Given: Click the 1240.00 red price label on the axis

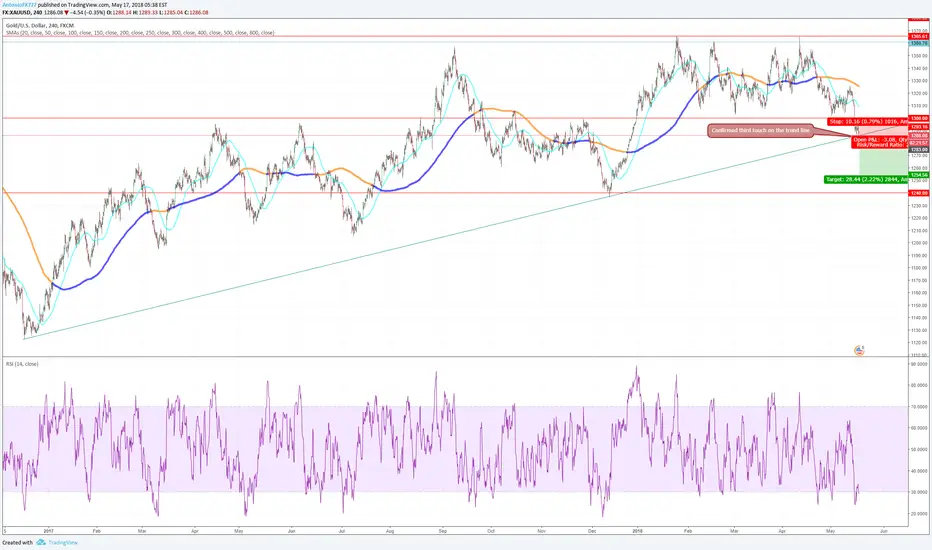Looking at the screenshot, I should click(920, 193).
